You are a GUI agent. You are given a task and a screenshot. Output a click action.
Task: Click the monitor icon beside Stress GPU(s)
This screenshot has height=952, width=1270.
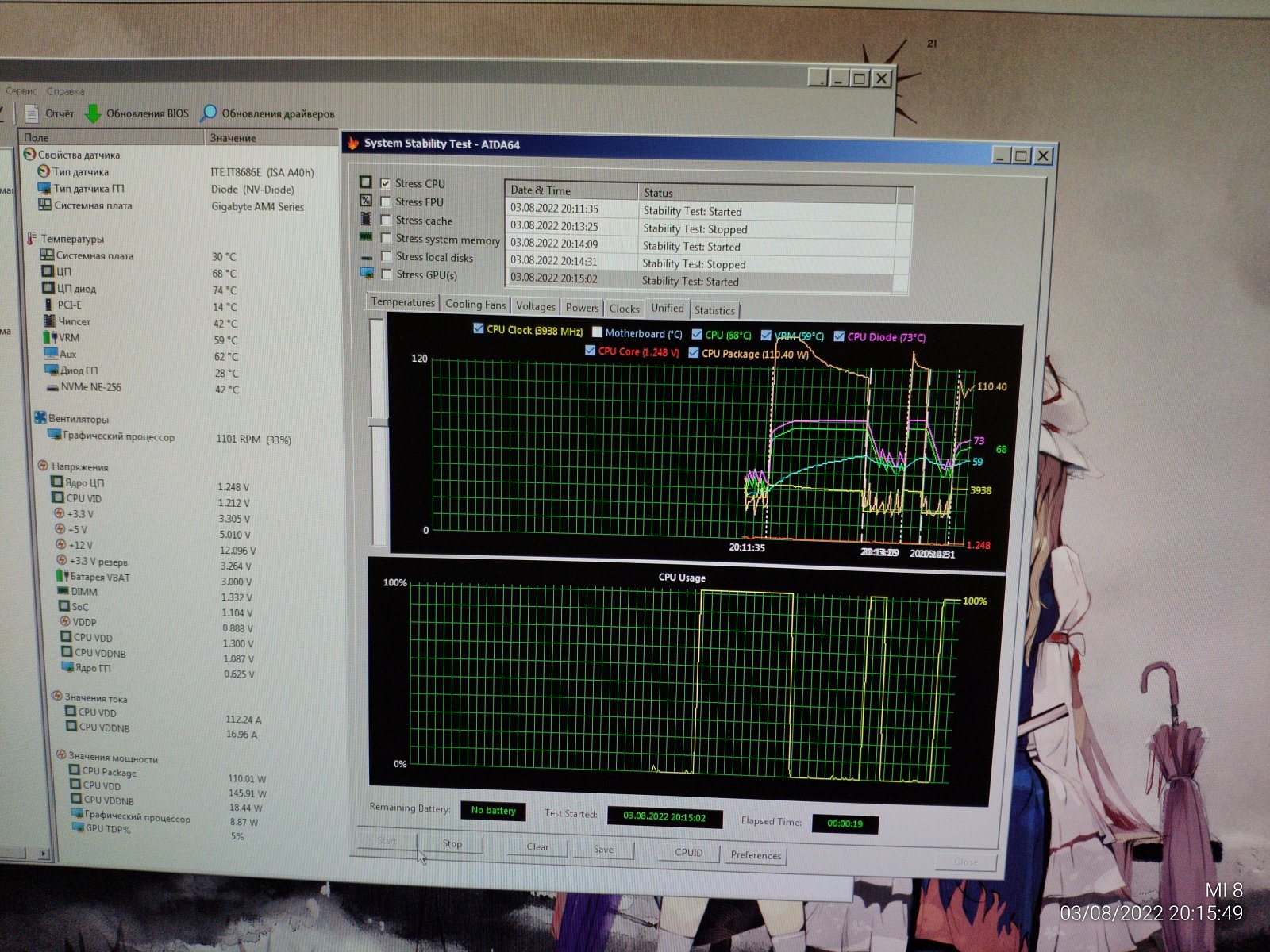tap(366, 273)
